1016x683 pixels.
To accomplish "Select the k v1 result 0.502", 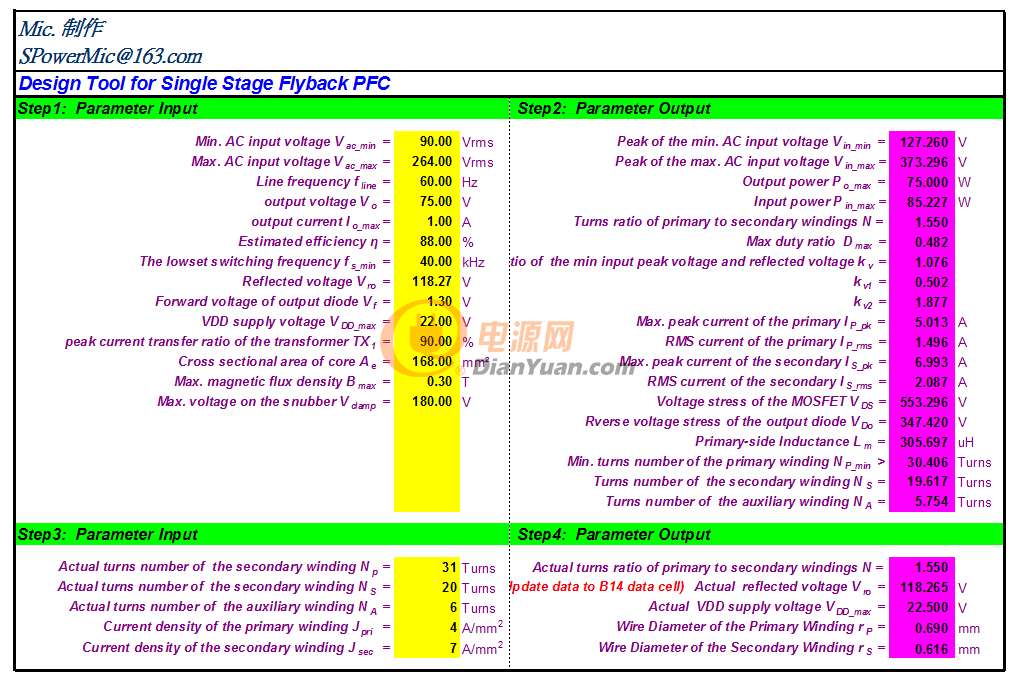I will click(921, 283).
